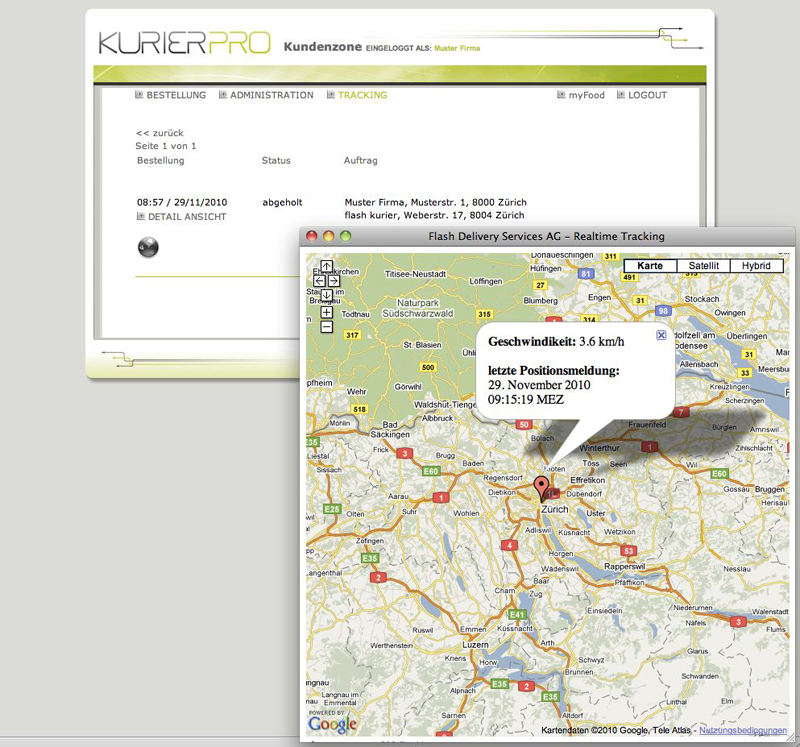The image size is (800, 747).
Task: Maximize the Realtime Tracking window with green button
Action: tap(345, 236)
